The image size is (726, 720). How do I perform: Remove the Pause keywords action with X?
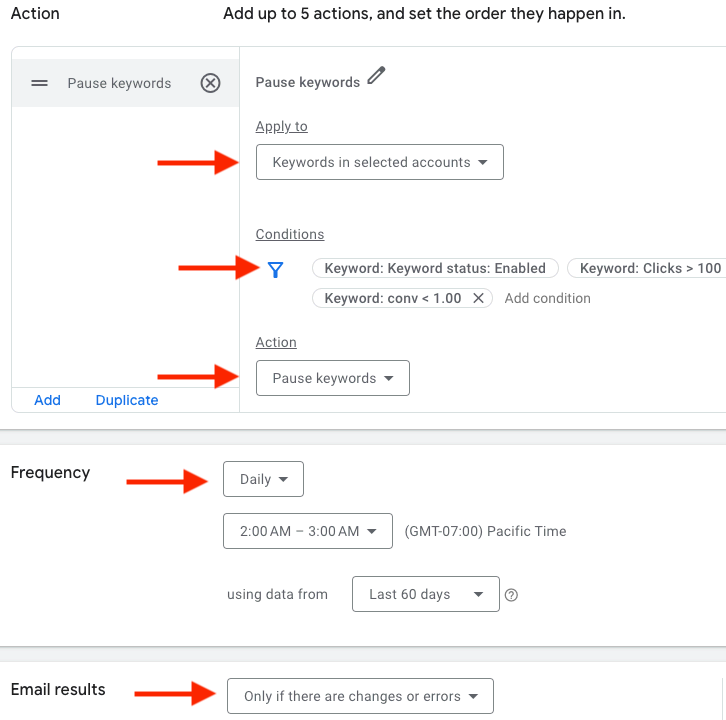tap(210, 83)
